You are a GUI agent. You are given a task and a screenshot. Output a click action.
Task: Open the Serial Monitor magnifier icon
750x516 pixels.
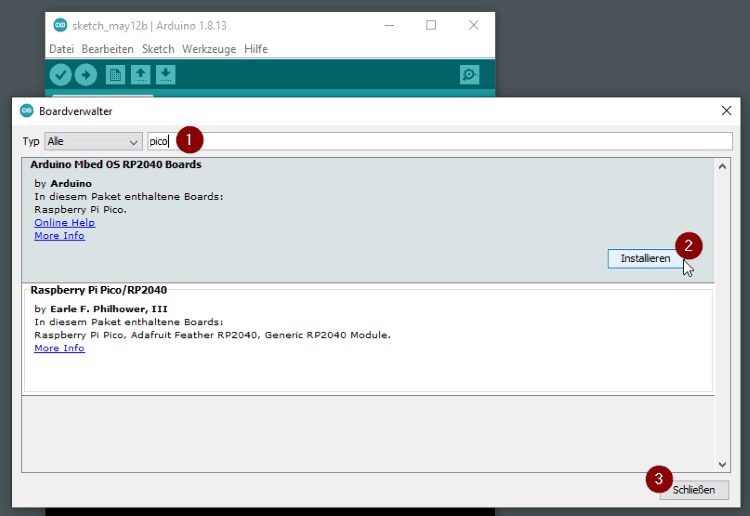(469, 74)
